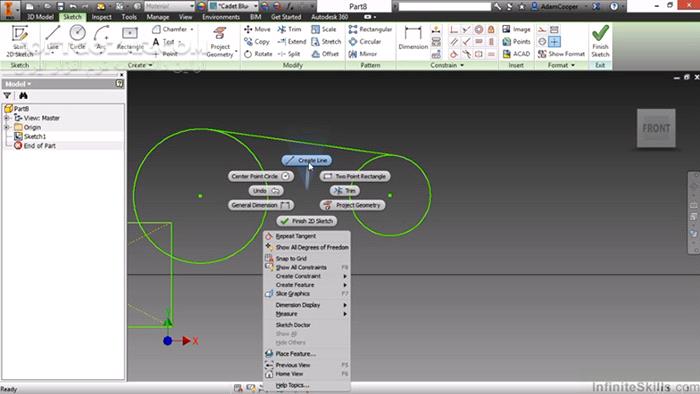Select the Offset tool
The height and width of the screenshot is (394, 700).
325,54
